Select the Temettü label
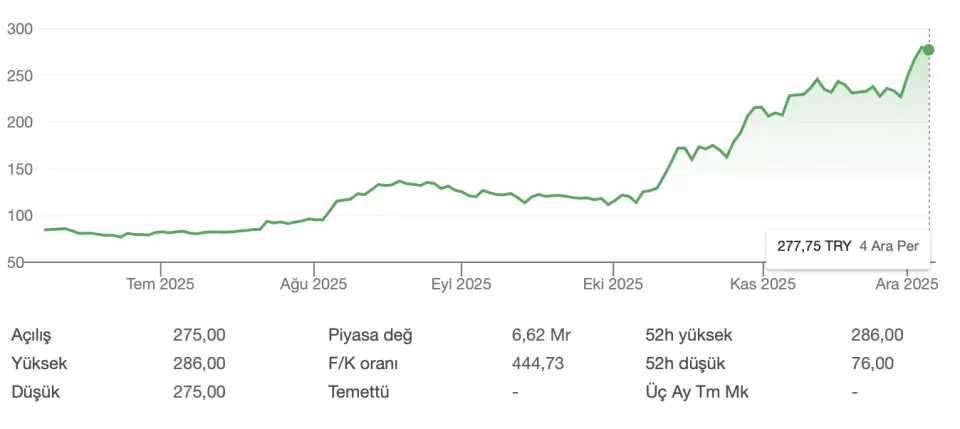This screenshot has height=429, width=960. (x=358, y=391)
